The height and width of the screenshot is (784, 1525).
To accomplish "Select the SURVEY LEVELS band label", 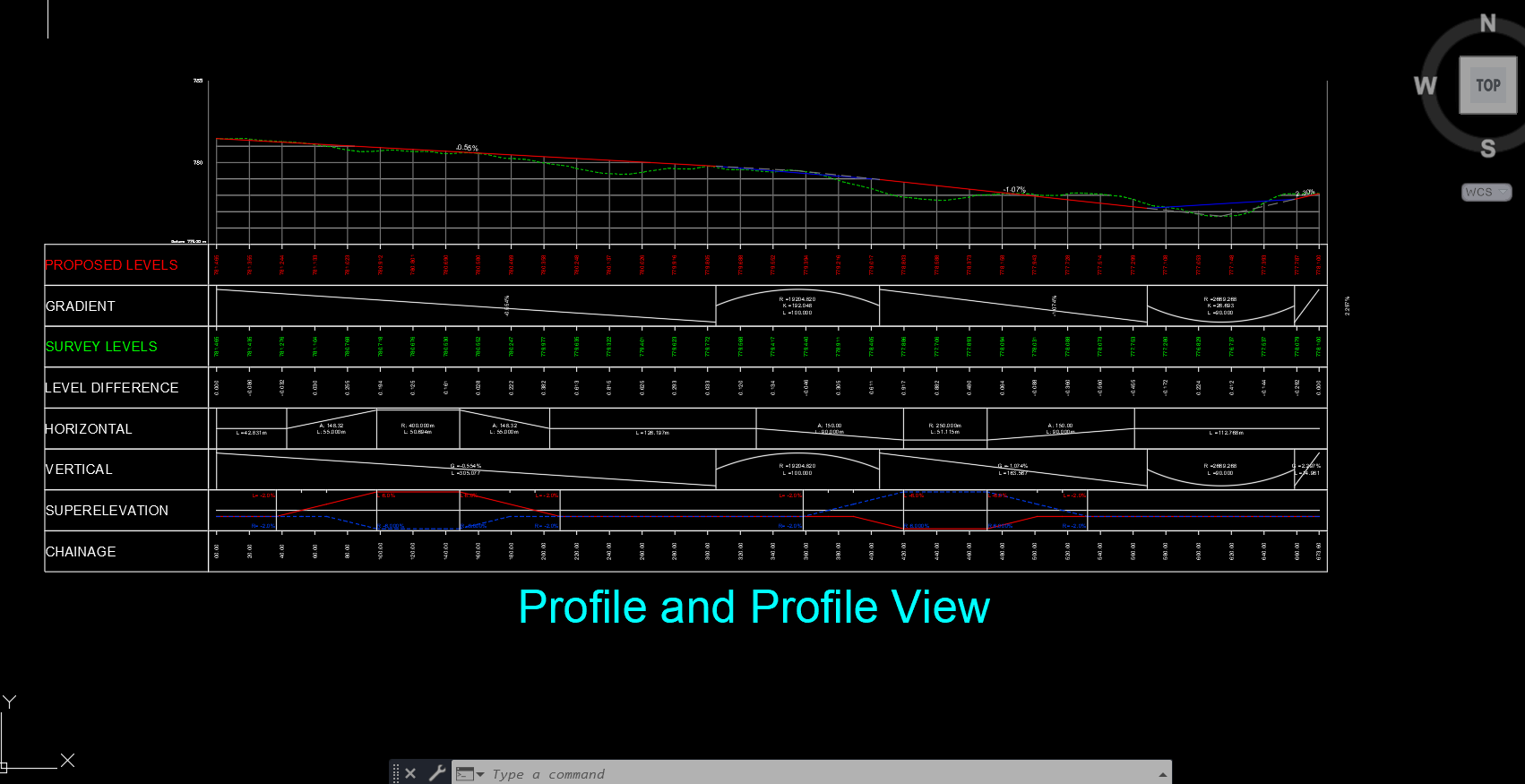I will point(101,347).
